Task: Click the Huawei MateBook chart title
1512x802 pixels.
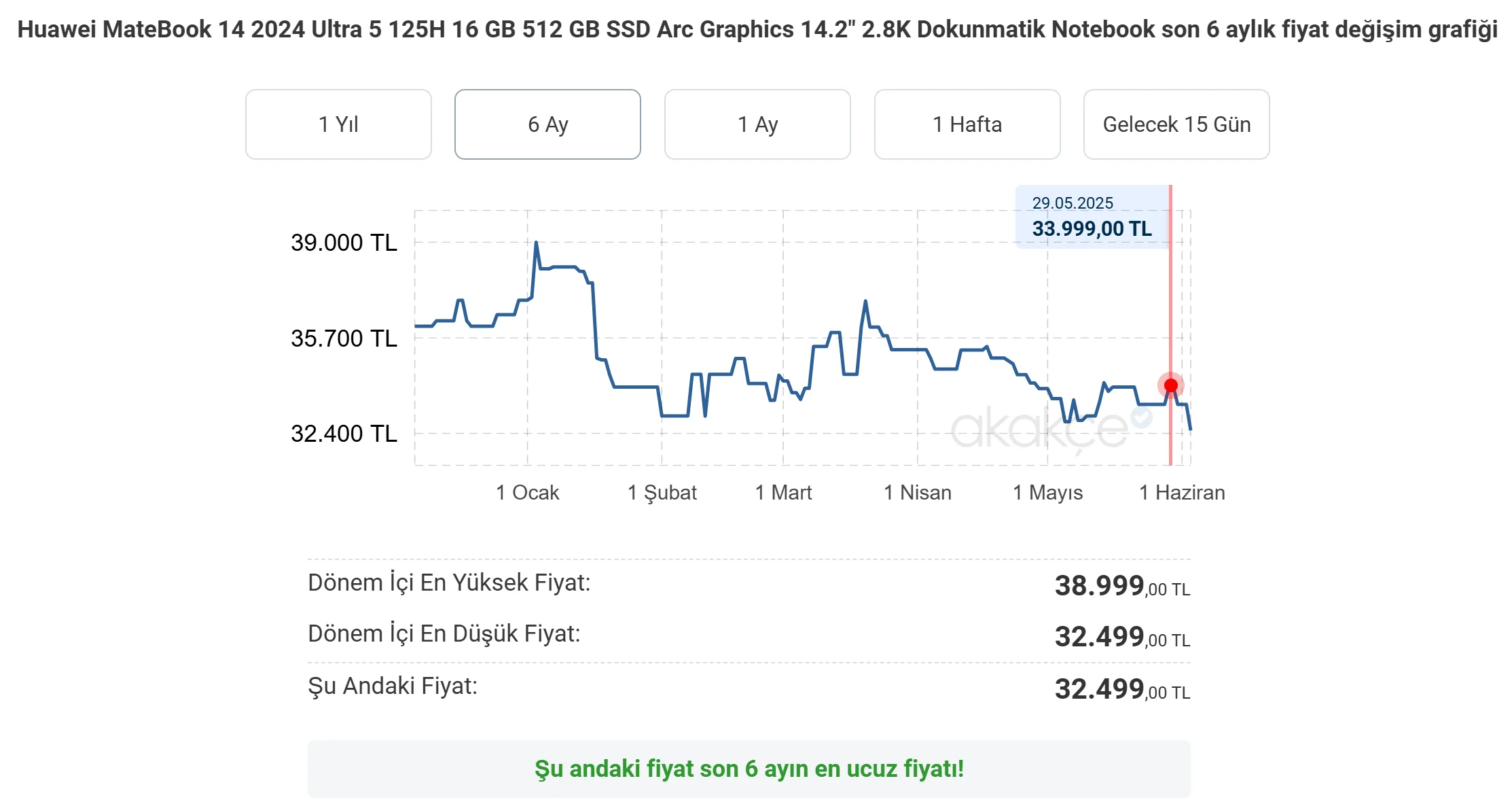Action: click(757, 30)
